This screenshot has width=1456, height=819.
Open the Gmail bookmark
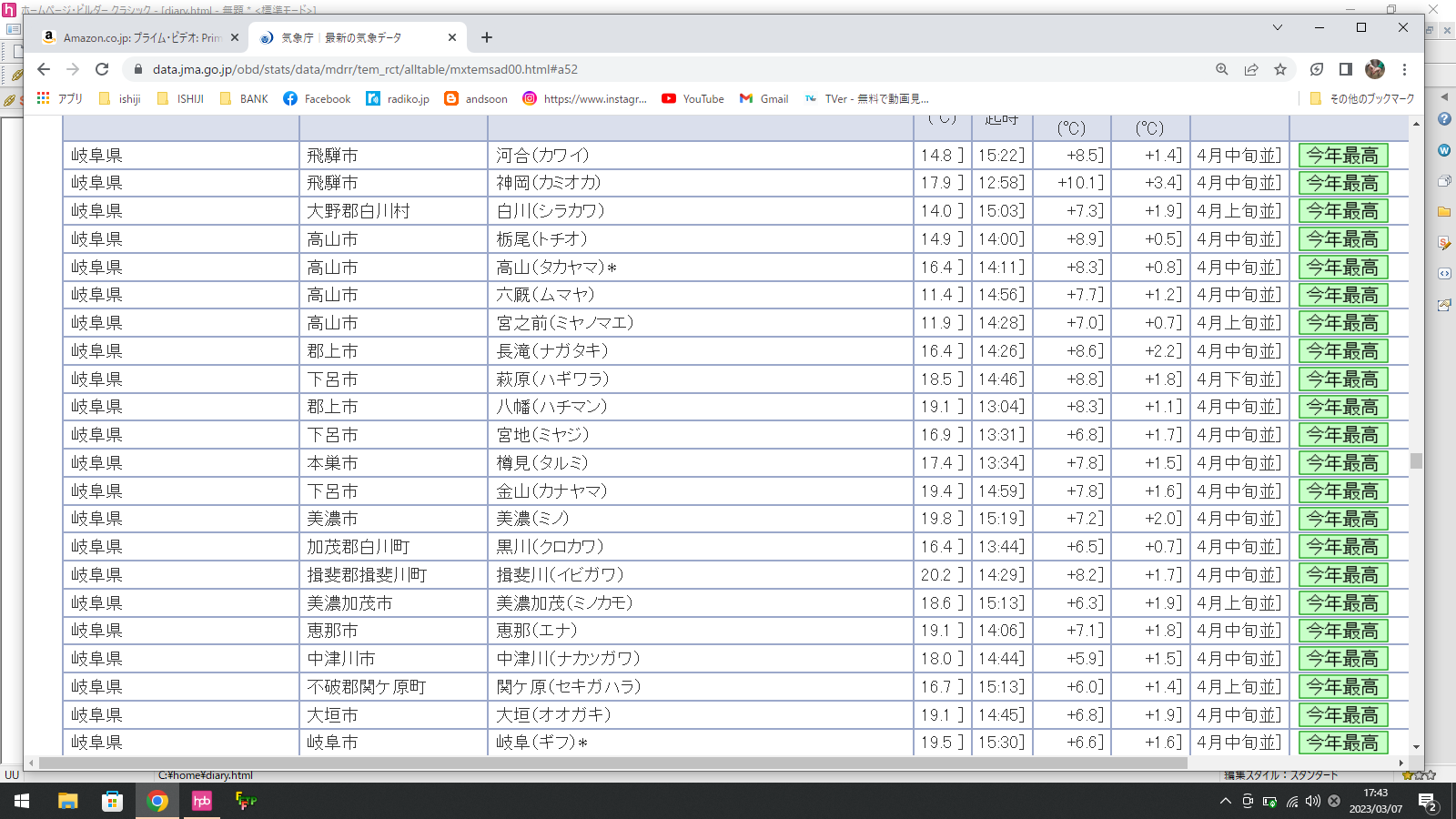(764, 98)
